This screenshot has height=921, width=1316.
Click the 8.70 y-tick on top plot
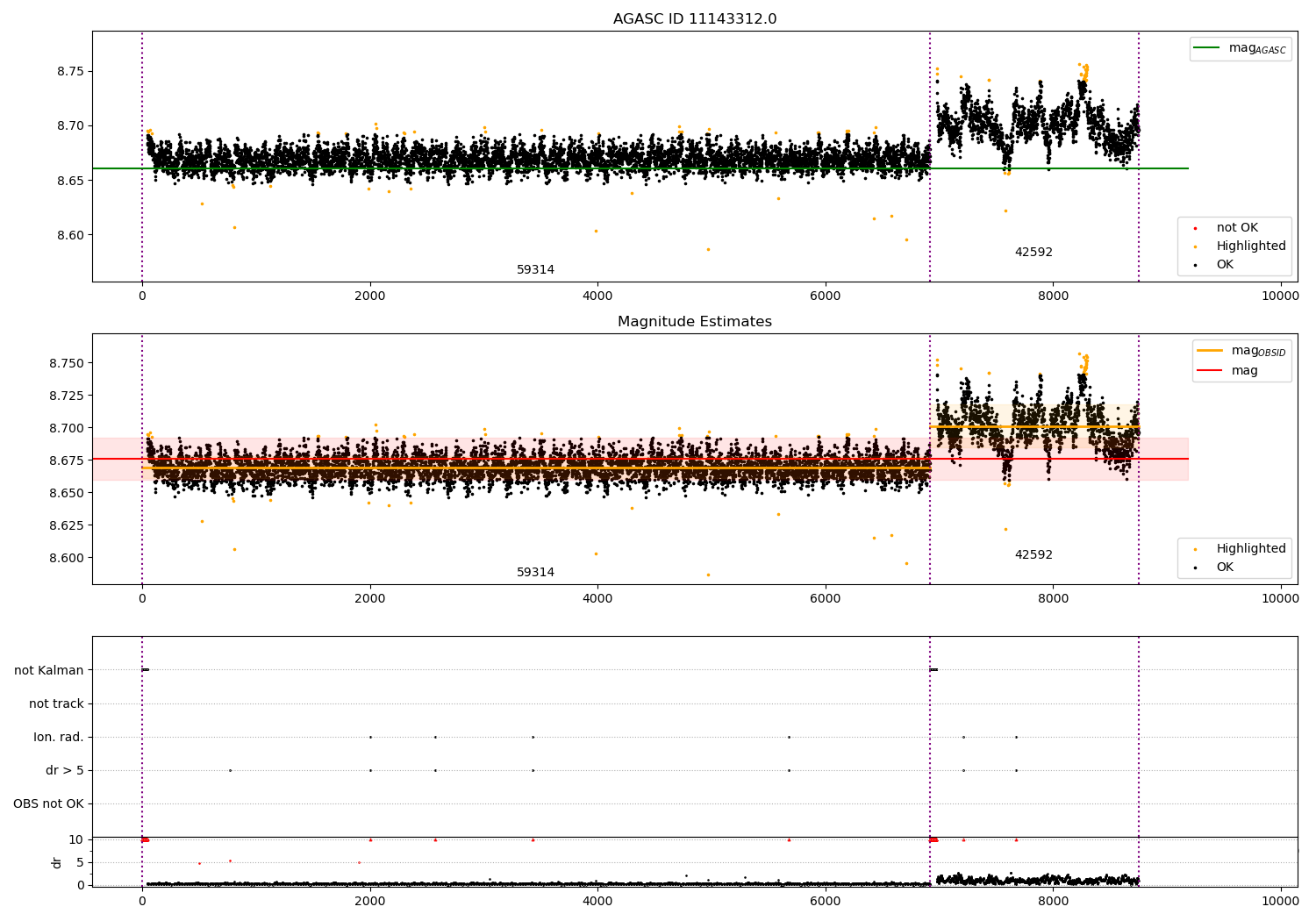[x=71, y=125]
